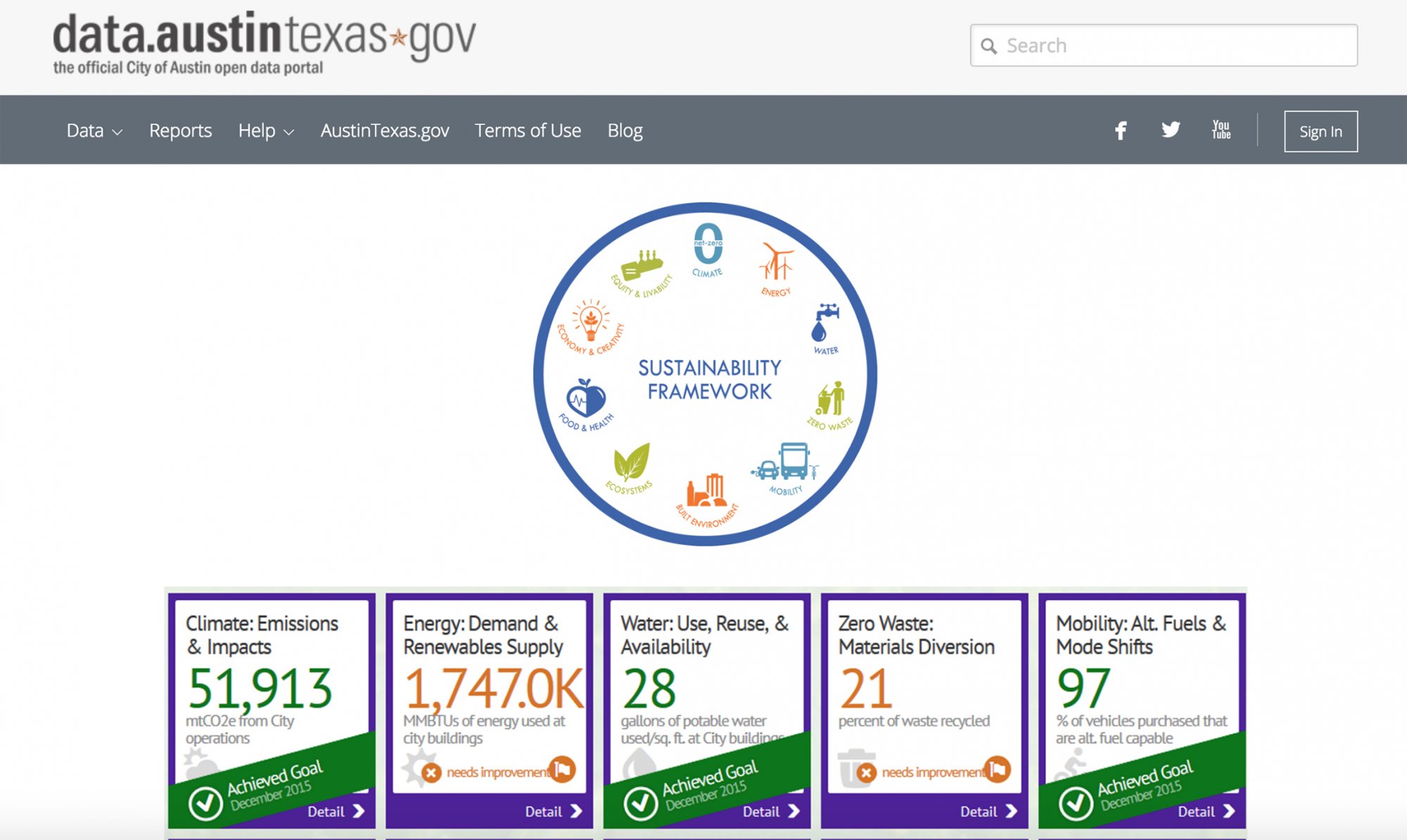Click 'MMBTUs of energy used' description
This screenshot has width=1407, height=840.
(484, 730)
